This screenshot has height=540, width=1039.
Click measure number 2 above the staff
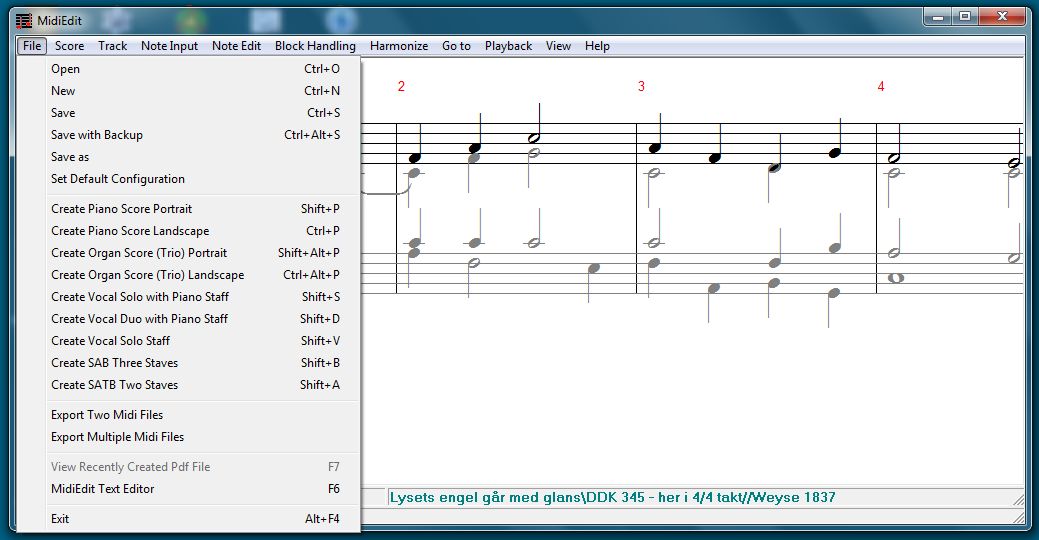tap(401, 86)
